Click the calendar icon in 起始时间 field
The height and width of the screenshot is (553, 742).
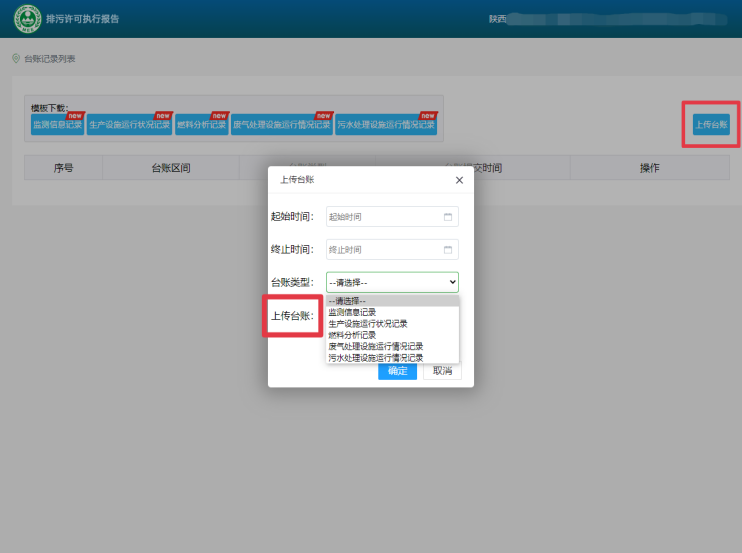pyautogui.click(x=448, y=217)
